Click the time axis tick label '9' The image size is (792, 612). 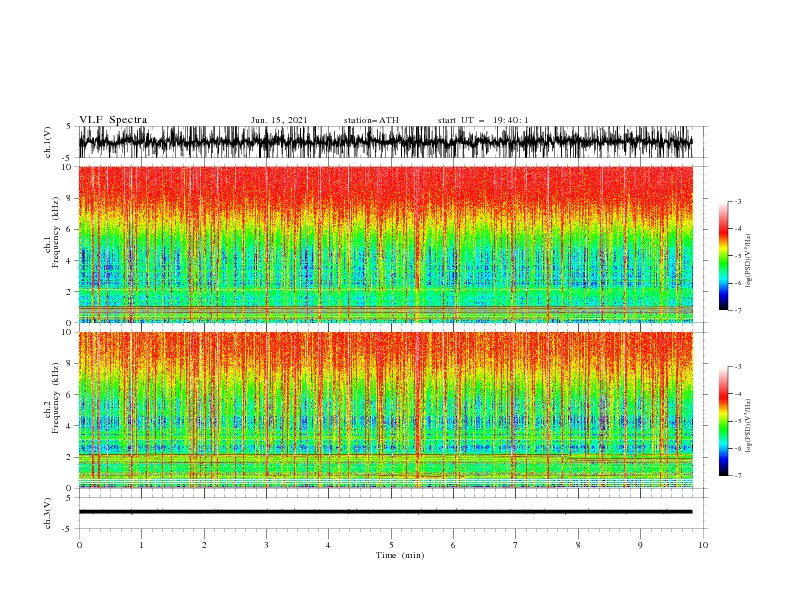[640, 545]
